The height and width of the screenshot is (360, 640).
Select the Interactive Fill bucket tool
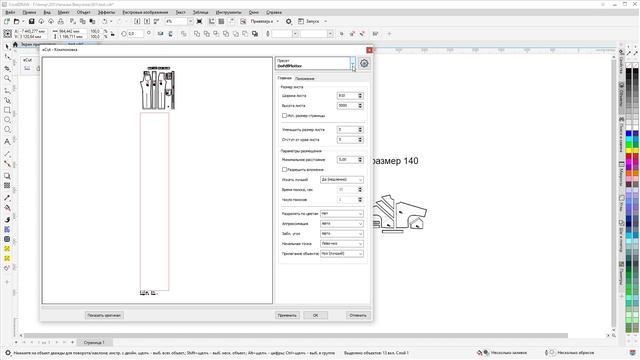click(7, 208)
